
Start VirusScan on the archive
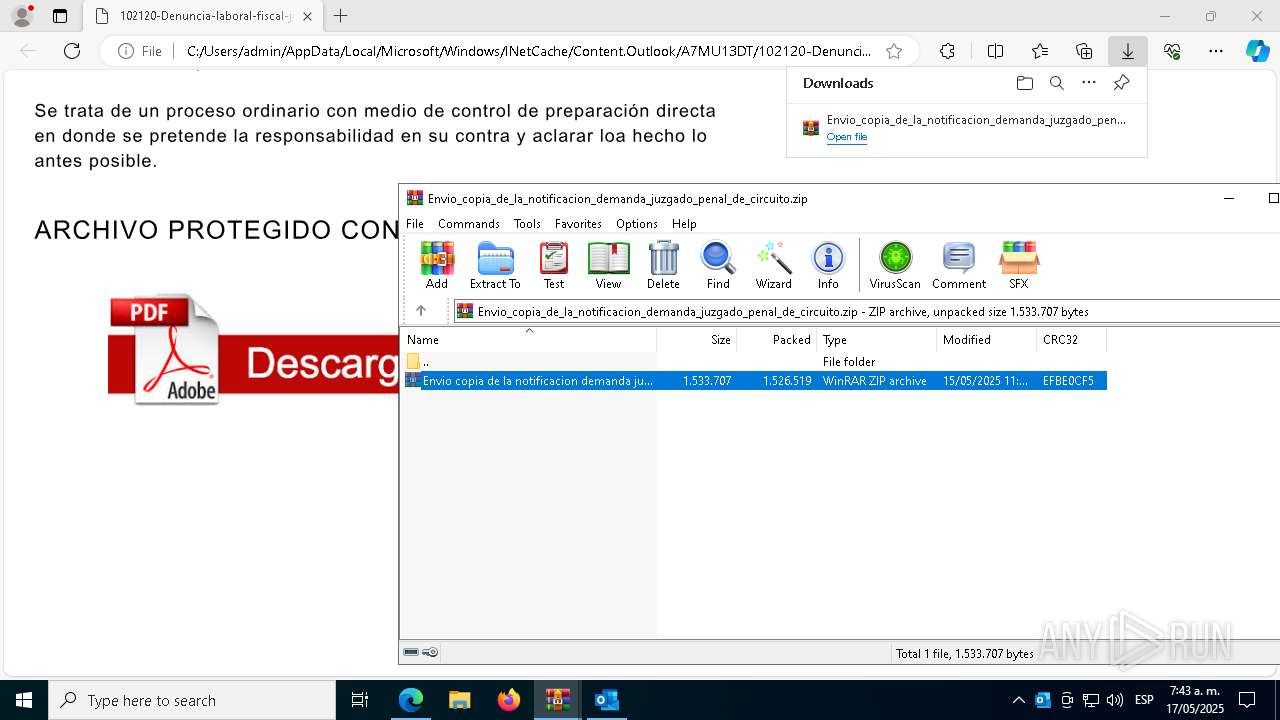(895, 266)
